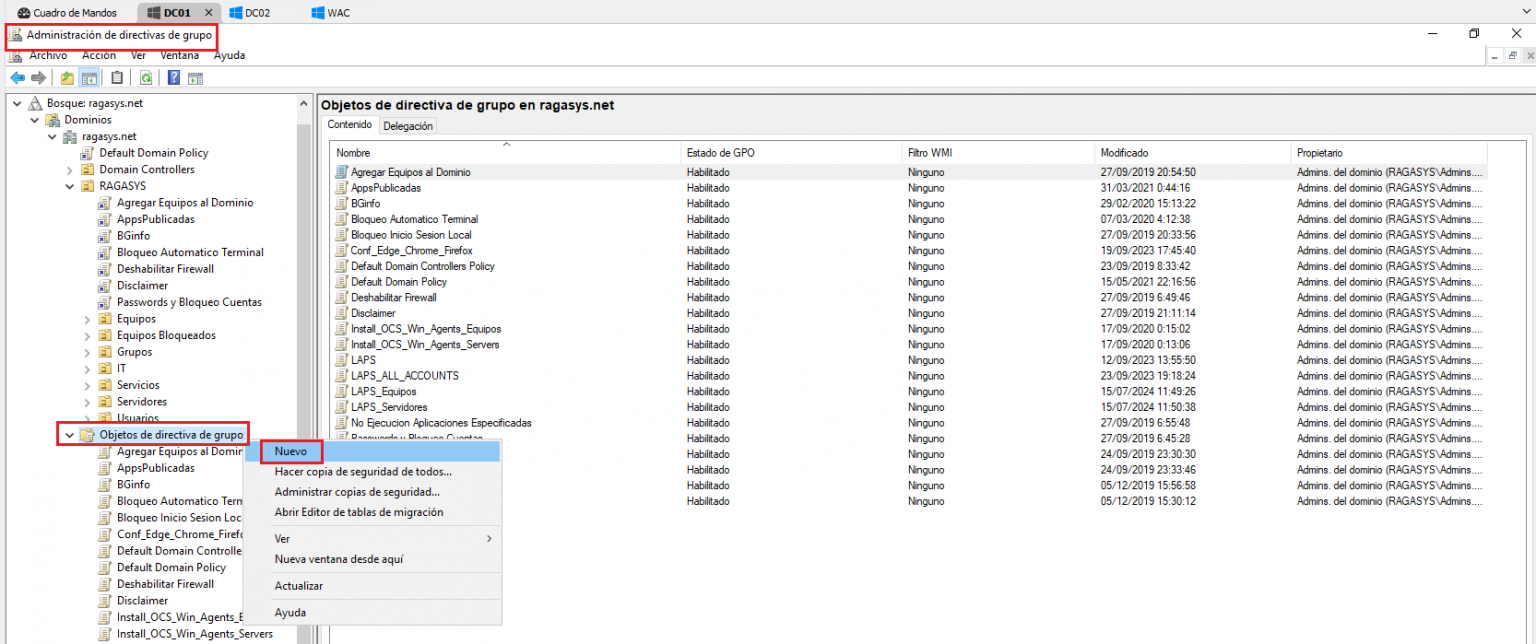Expand the IT tree node
Viewport: 1536px width, 644px height.
point(87,368)
